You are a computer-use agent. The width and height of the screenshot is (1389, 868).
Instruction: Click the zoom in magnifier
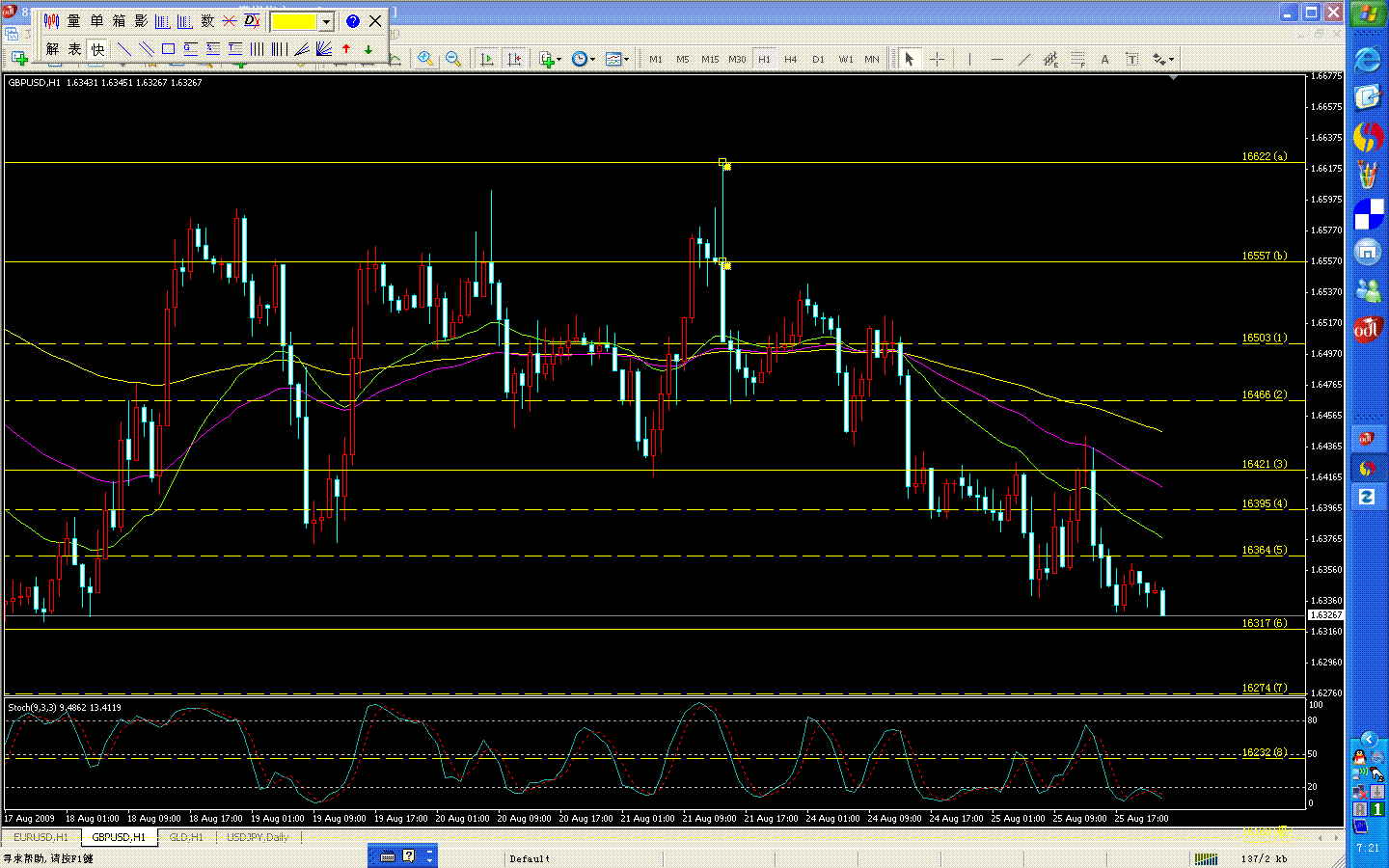(425, 59)
